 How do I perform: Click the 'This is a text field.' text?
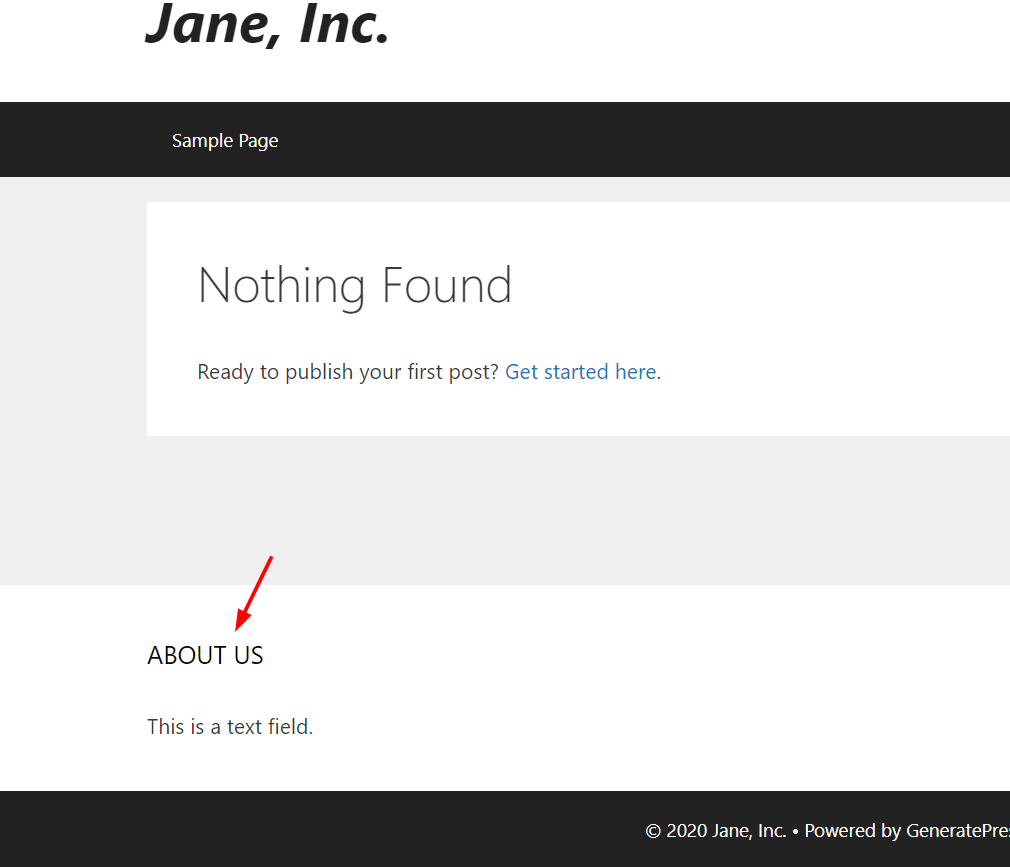(x=230, y=727)
